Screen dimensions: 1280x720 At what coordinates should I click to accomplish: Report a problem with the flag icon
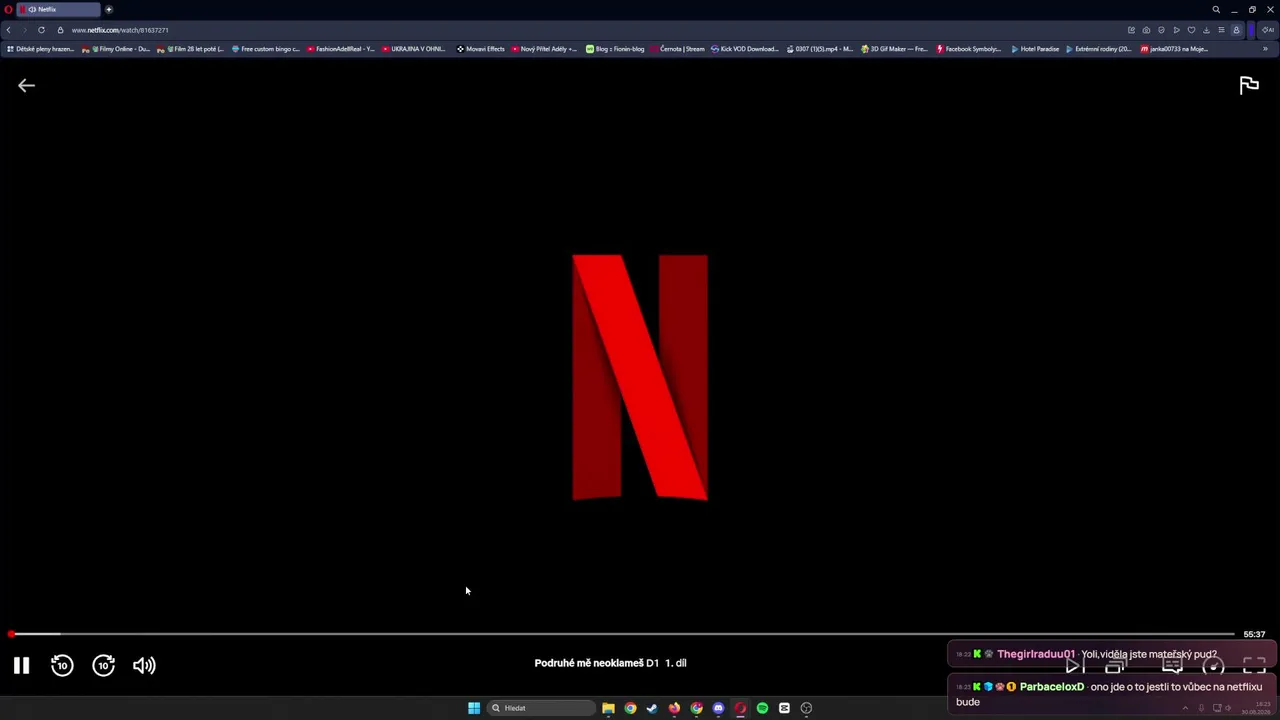click(x=1249, y=86)
